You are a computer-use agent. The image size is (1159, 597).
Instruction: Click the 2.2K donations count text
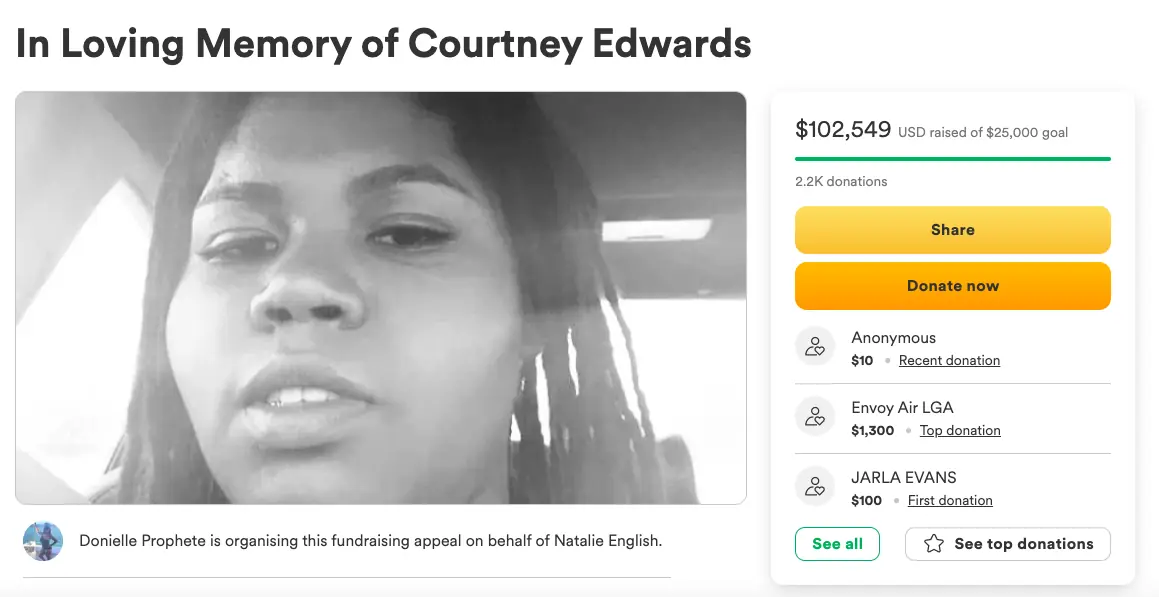(841, 181)
